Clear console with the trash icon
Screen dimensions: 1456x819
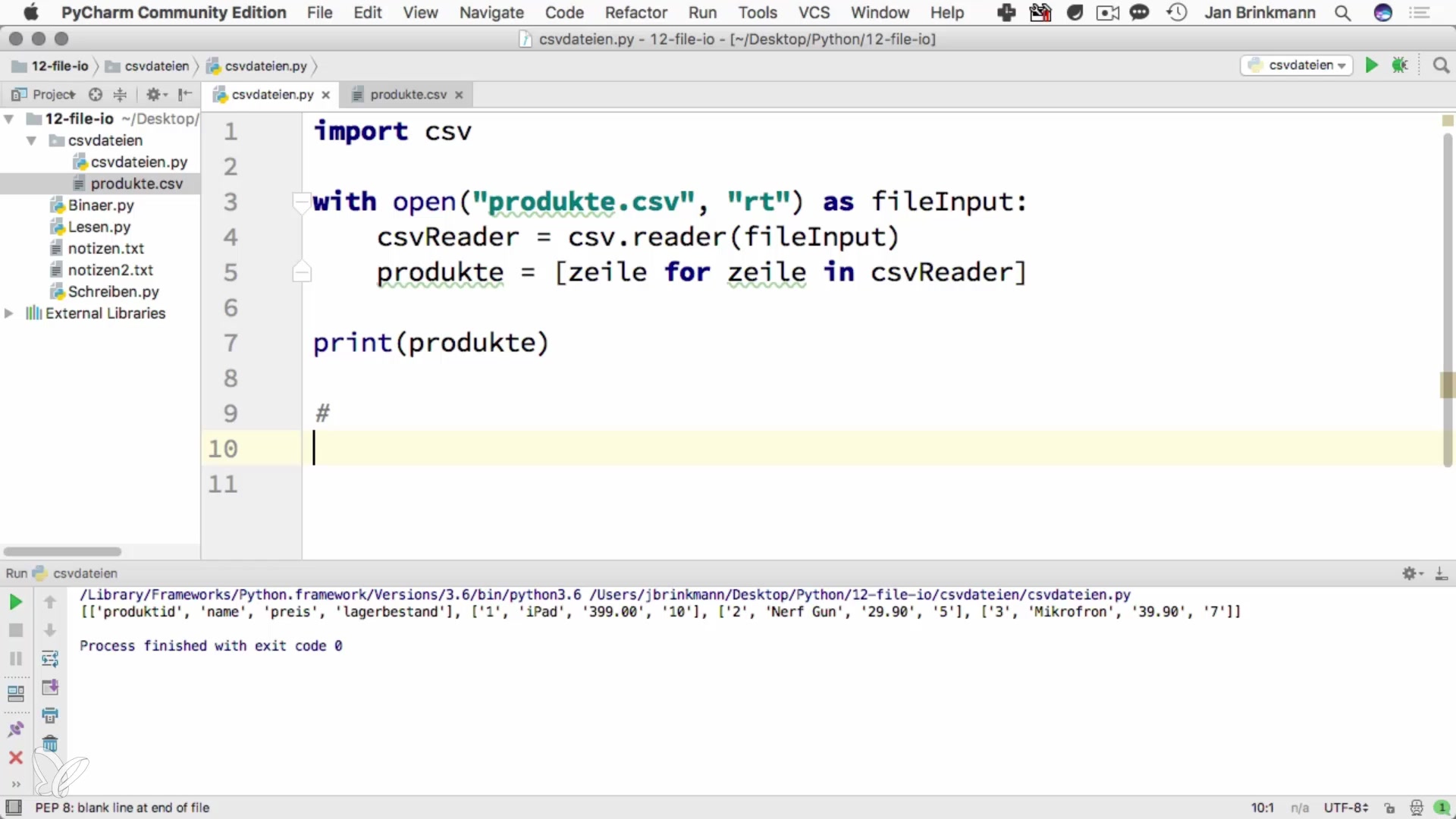pos(50,744)
